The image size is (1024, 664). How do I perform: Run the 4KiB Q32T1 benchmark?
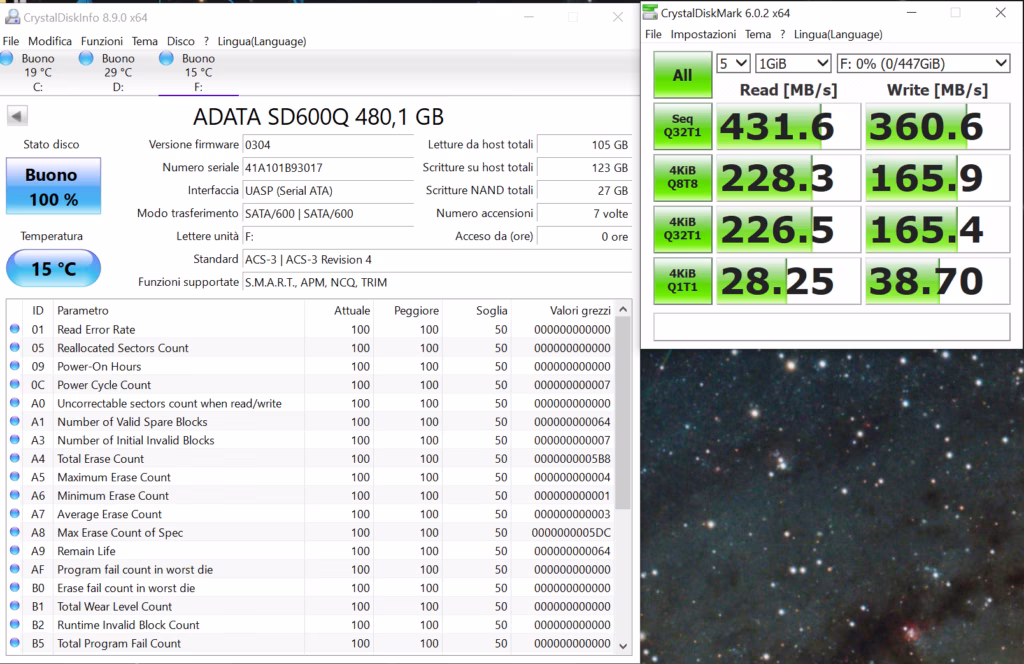click(x=682, y=229)
